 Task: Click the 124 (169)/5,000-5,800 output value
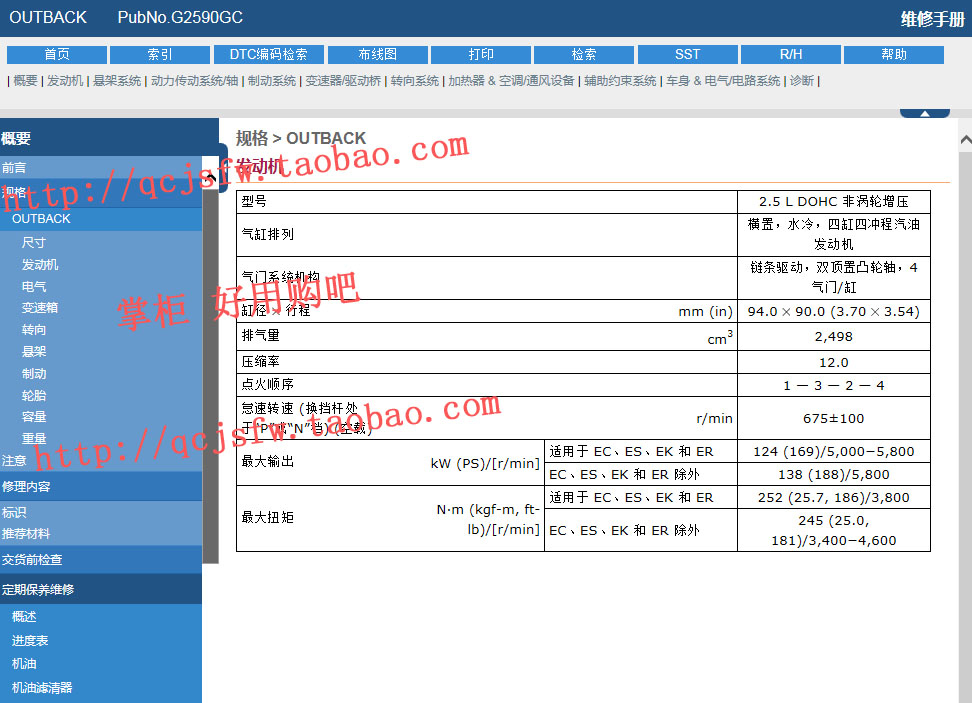(x=834, y=451)
